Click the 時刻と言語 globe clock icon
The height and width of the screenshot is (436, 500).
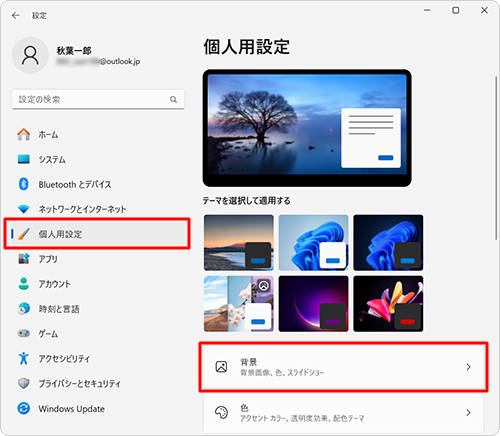(24, 309)
